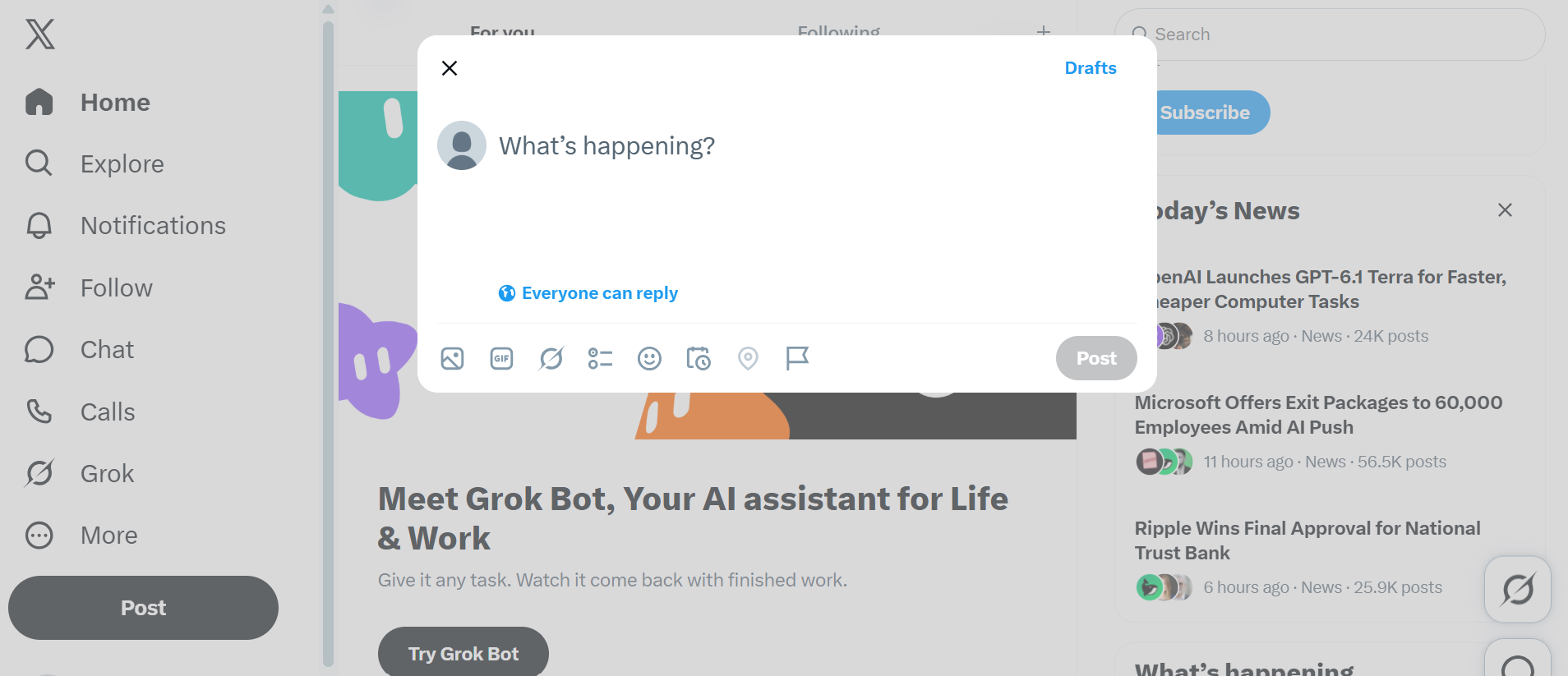Viewport: 1568px width, 676px height.
Task: Open Follow in the sidebar
Action: 89,288
